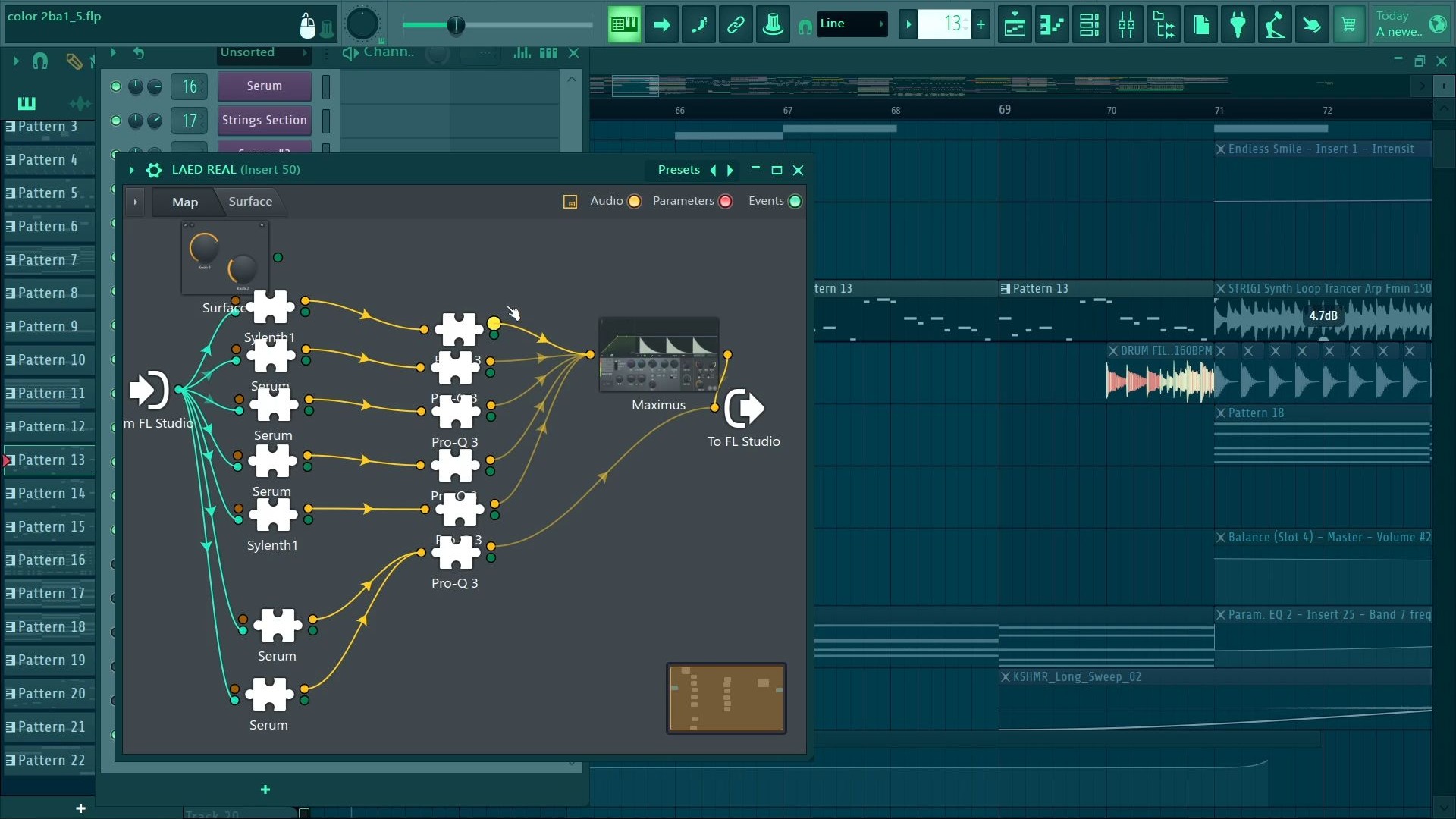This screenshot has width=1456, height=819.
Task: Click the tempo tapper icon
Action: (x=1275, y=24)
